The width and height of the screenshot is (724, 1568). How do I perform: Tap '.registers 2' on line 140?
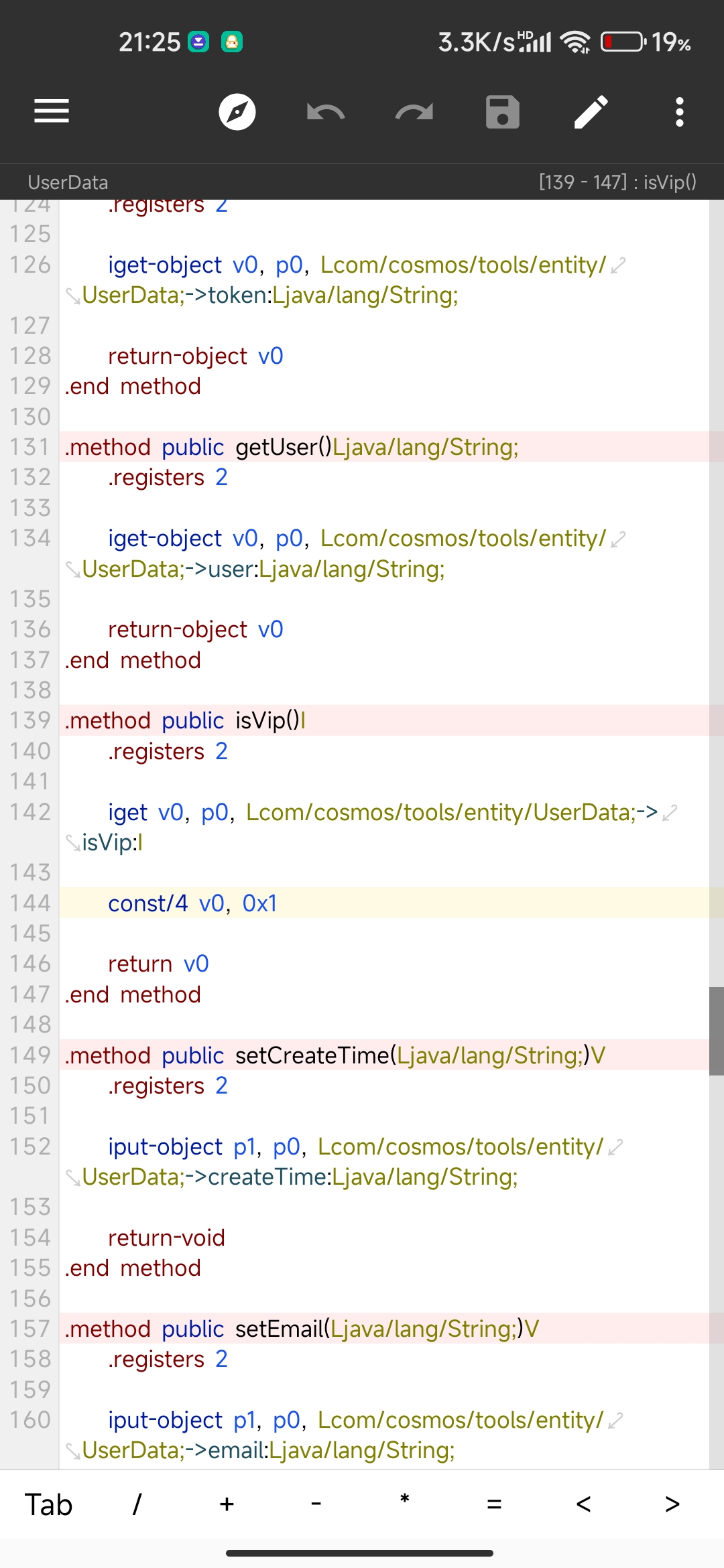[x=168, y=751]
